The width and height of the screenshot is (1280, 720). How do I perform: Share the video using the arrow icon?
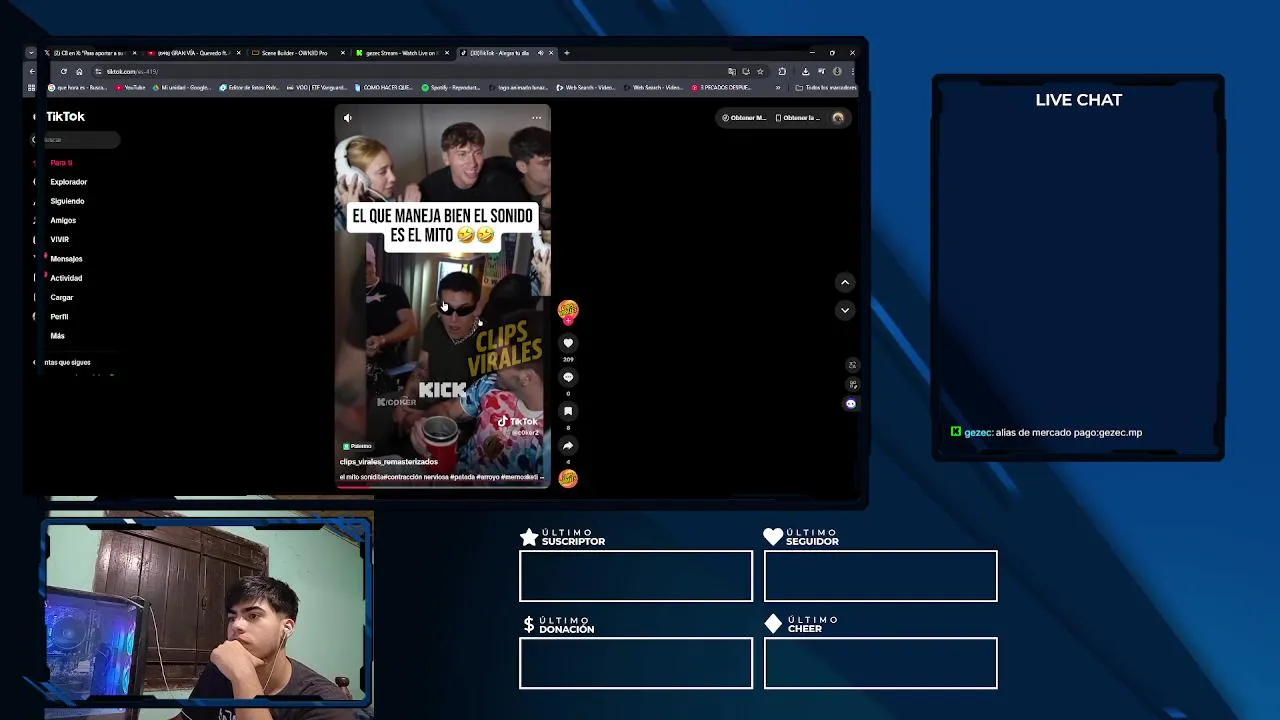click(568, 446)
